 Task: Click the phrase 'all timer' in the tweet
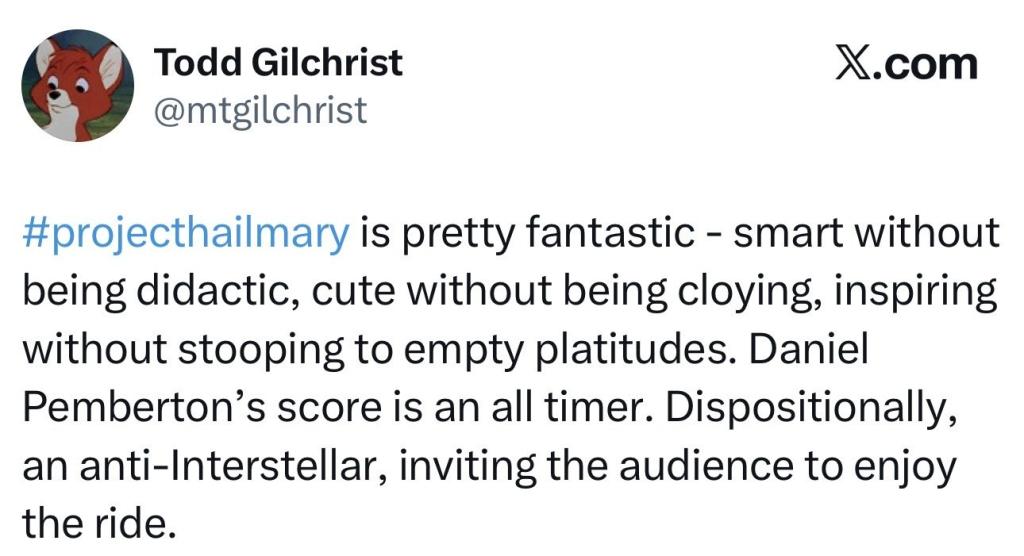coord(542,407)
